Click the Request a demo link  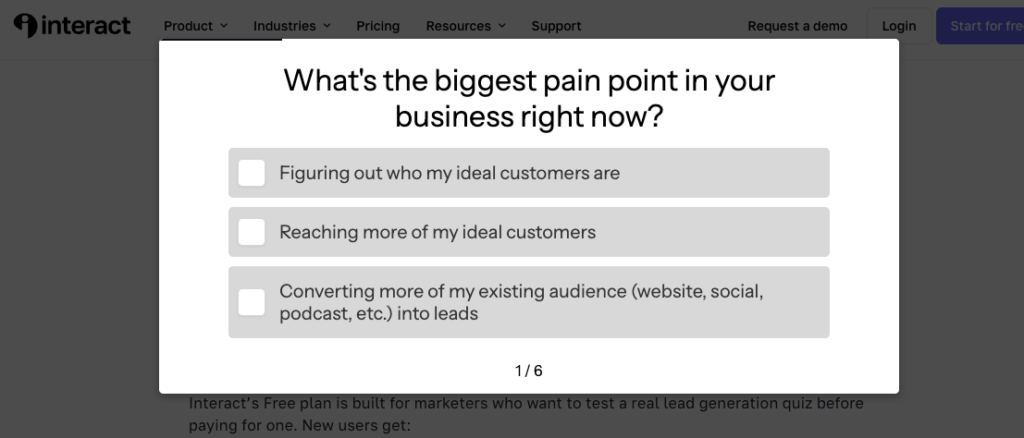coord(797,26)
